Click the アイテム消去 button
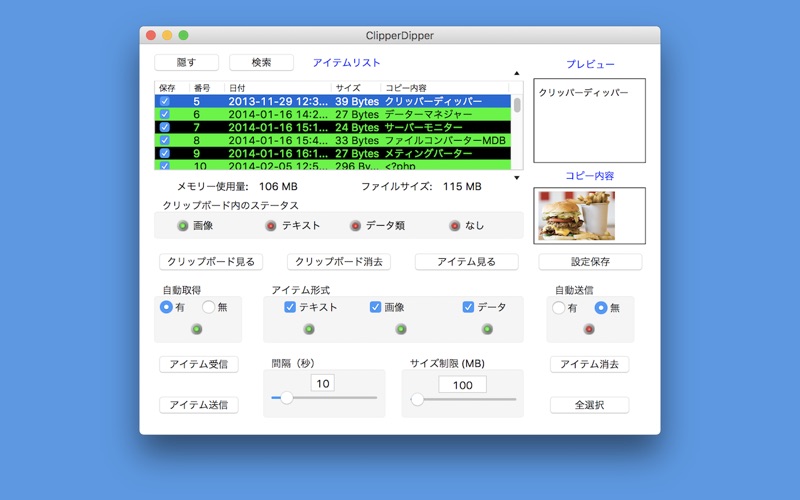This screenshot has width=800, height=500. 589,364
